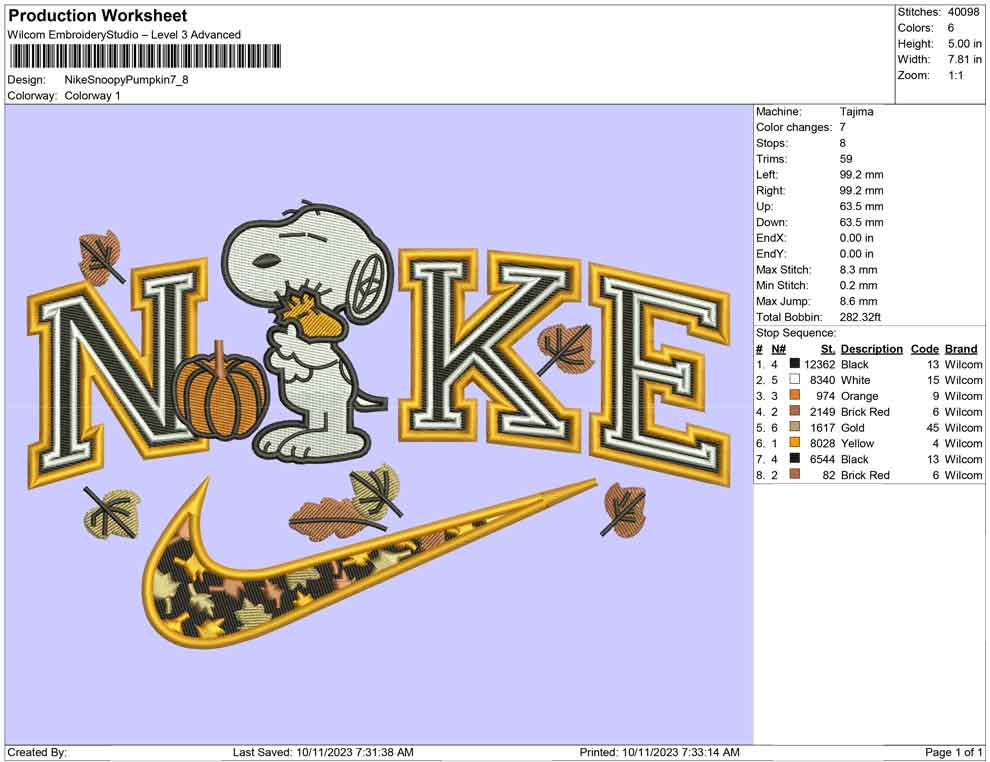Click the Stops value '8'
The width and height of the screenshot is (990, 762).
843,143
